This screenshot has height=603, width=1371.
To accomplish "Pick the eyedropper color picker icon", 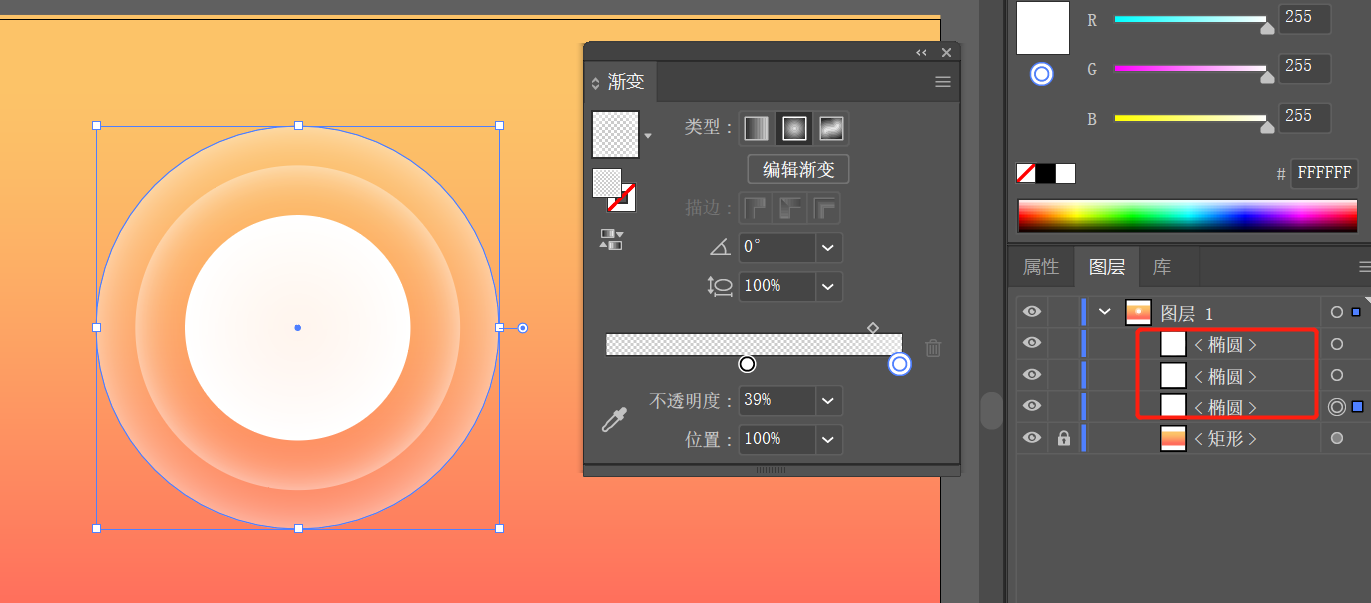I will 613,419.
